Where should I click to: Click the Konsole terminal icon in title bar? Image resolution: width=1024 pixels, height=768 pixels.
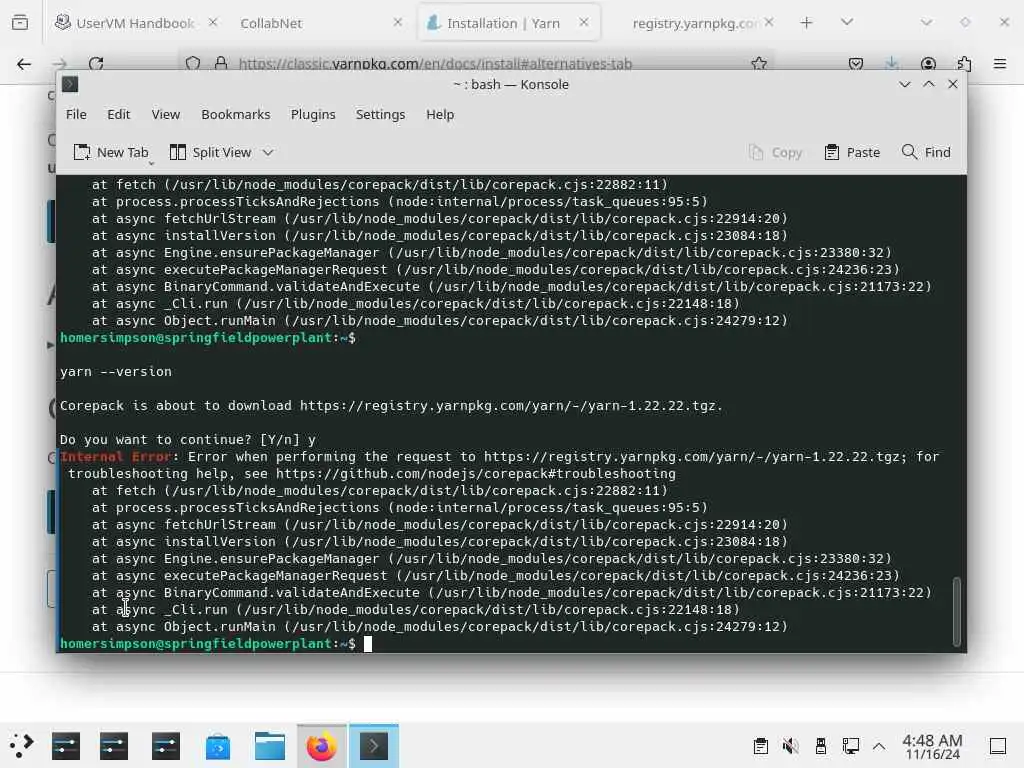tap(70, 84)
